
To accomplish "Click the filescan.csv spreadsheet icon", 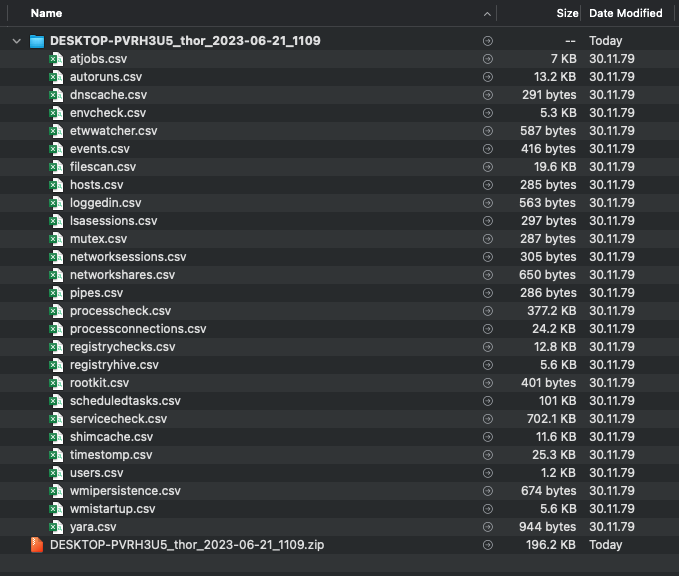I will click(x=57, y=167).
